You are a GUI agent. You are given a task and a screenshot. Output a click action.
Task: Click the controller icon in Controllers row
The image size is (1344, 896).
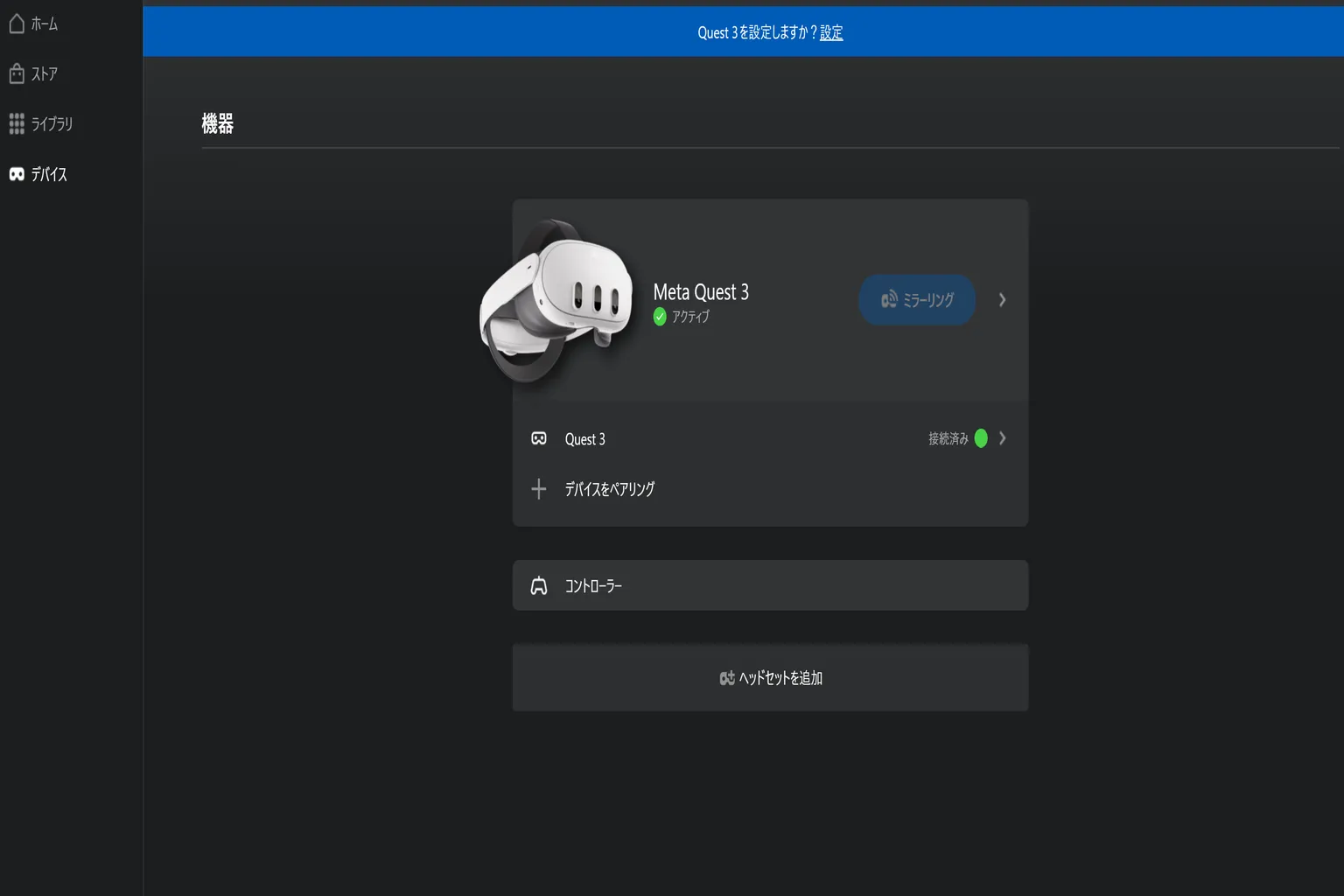539,585
